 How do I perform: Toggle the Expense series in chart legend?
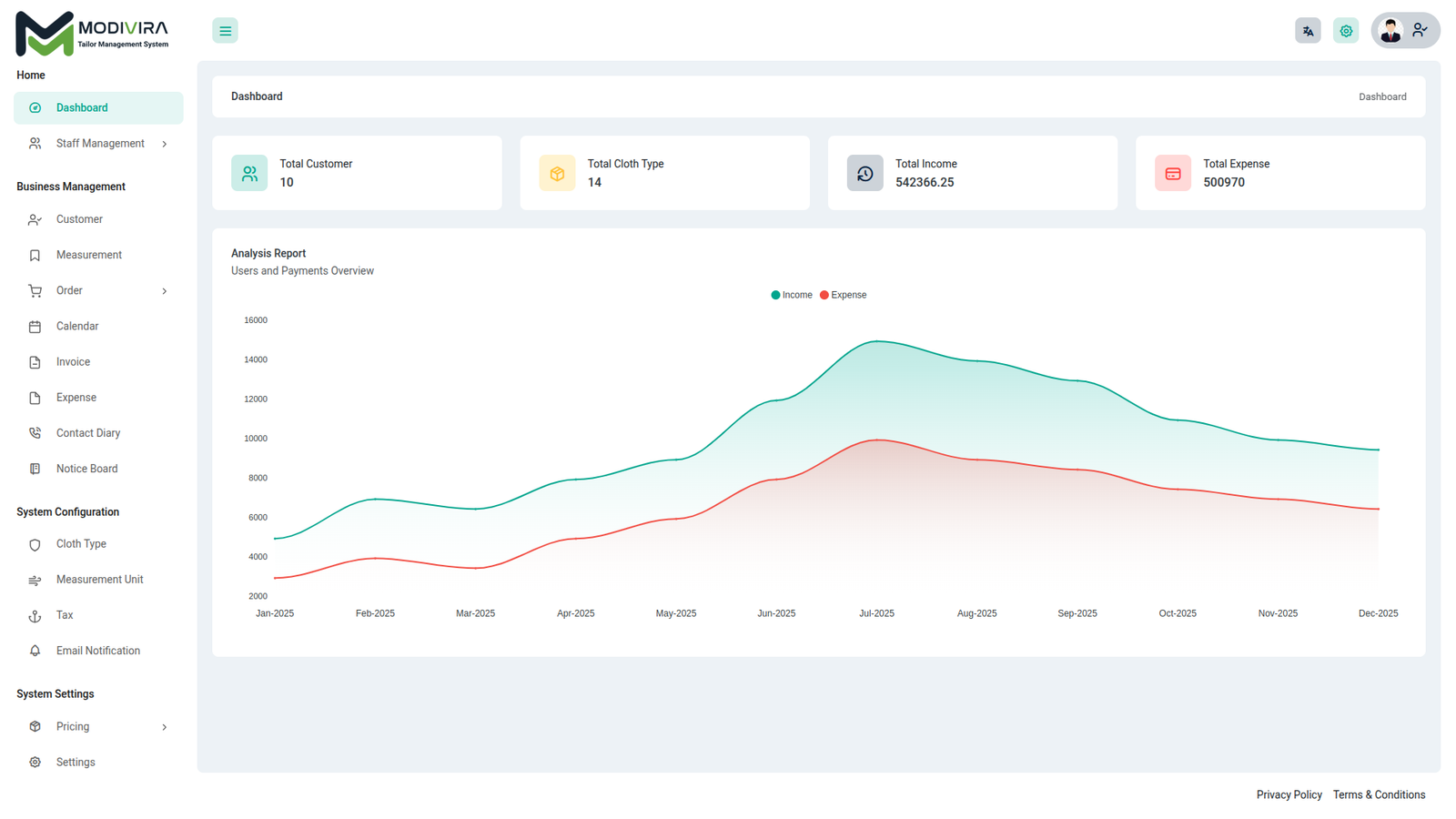pos(843,295)
